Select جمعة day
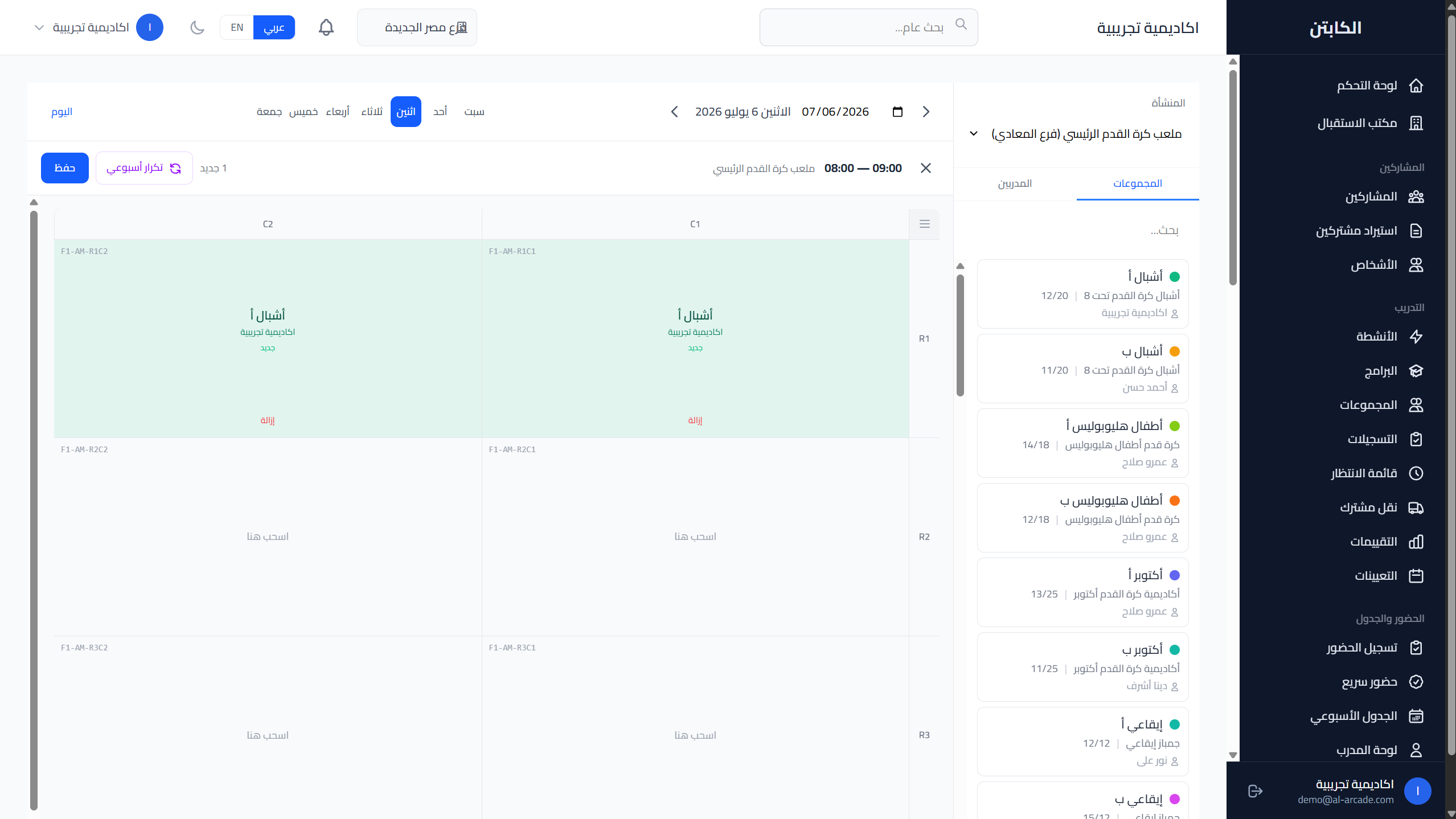Screen dimensions: 1456x819 (269, 112)
